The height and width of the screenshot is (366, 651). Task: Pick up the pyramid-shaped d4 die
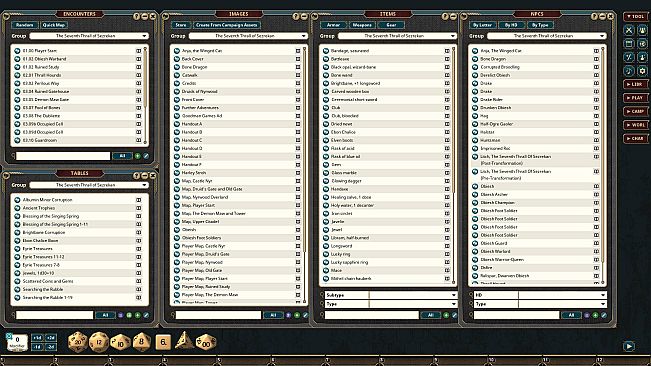184,341
